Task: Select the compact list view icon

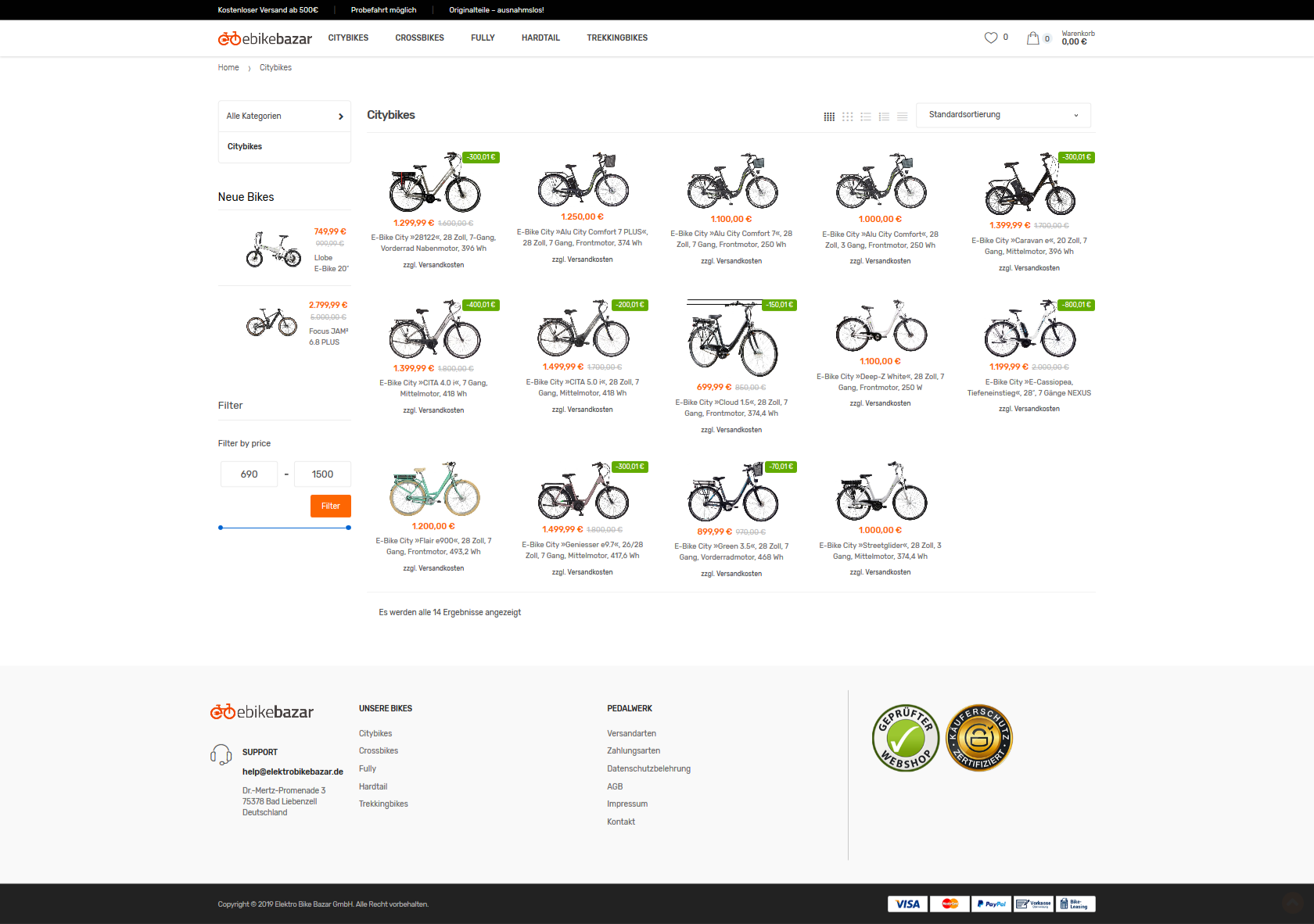Action: tap(866, 116)
